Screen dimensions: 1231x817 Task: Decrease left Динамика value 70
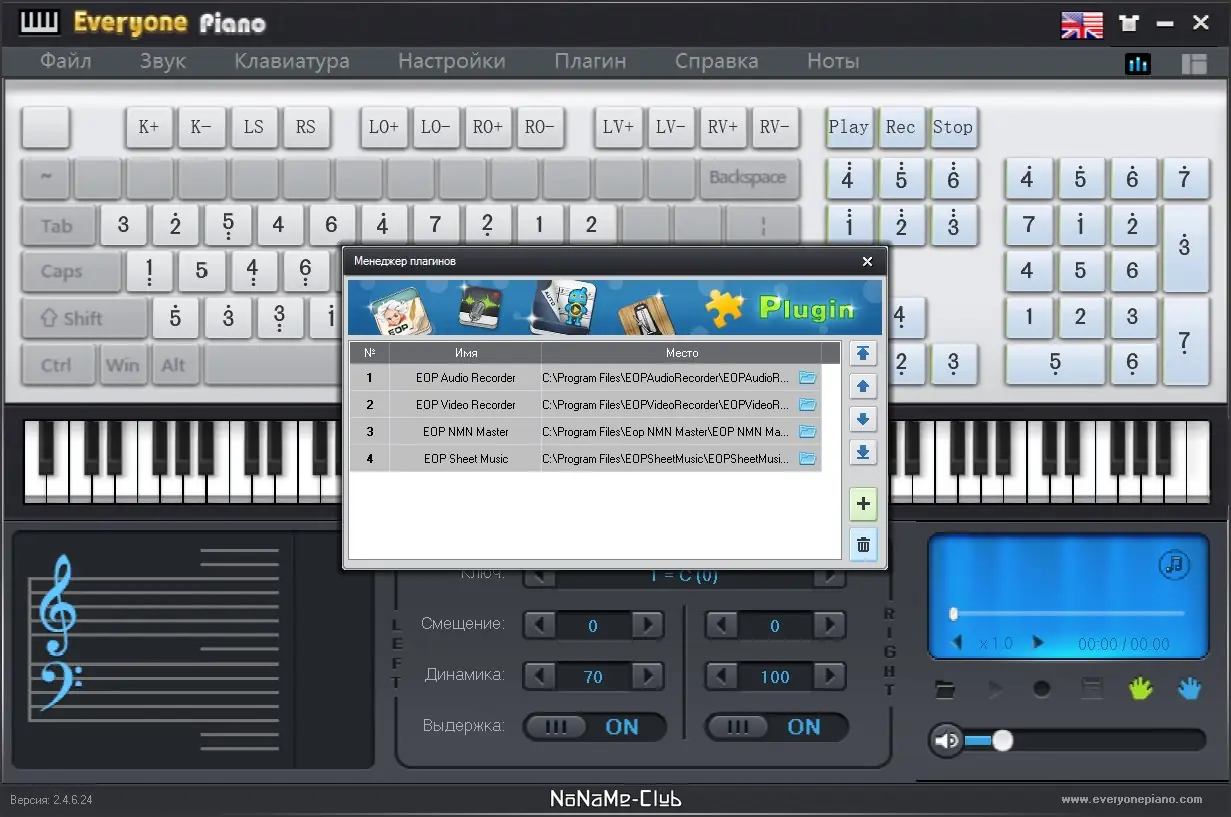click(x=540, y=676)
